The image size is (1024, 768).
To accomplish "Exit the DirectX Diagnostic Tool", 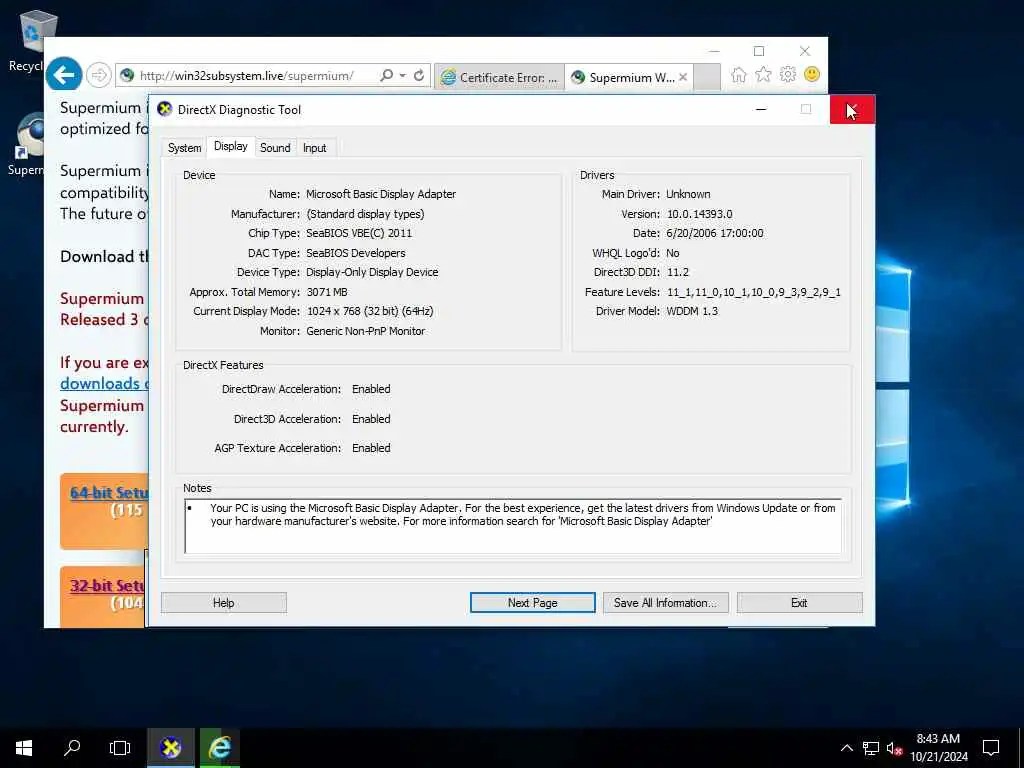I will 799,603.
